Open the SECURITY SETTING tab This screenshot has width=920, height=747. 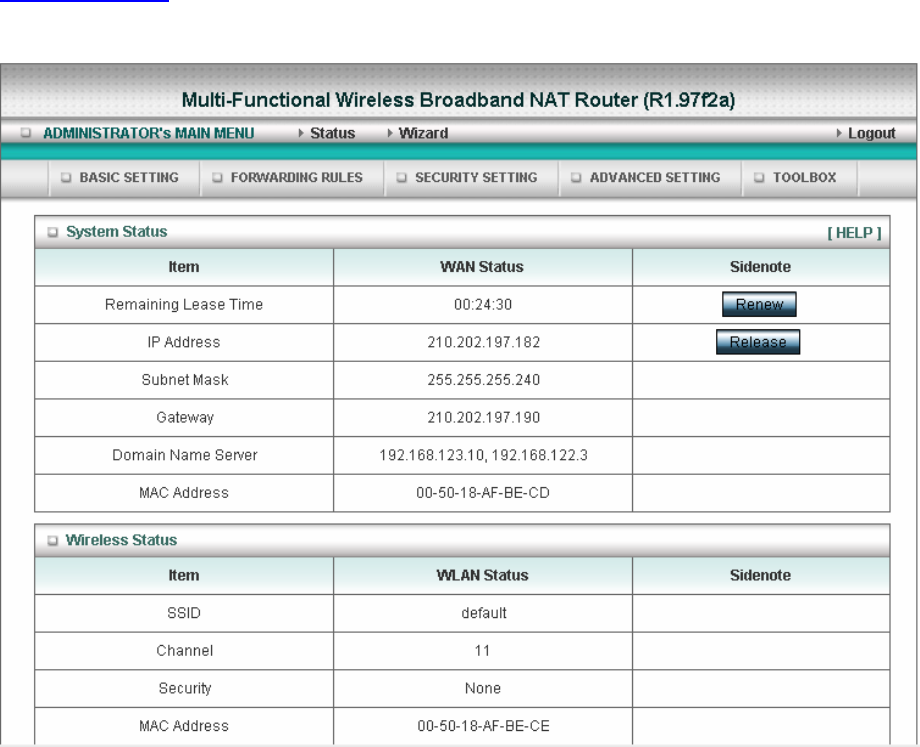(476, 177)
